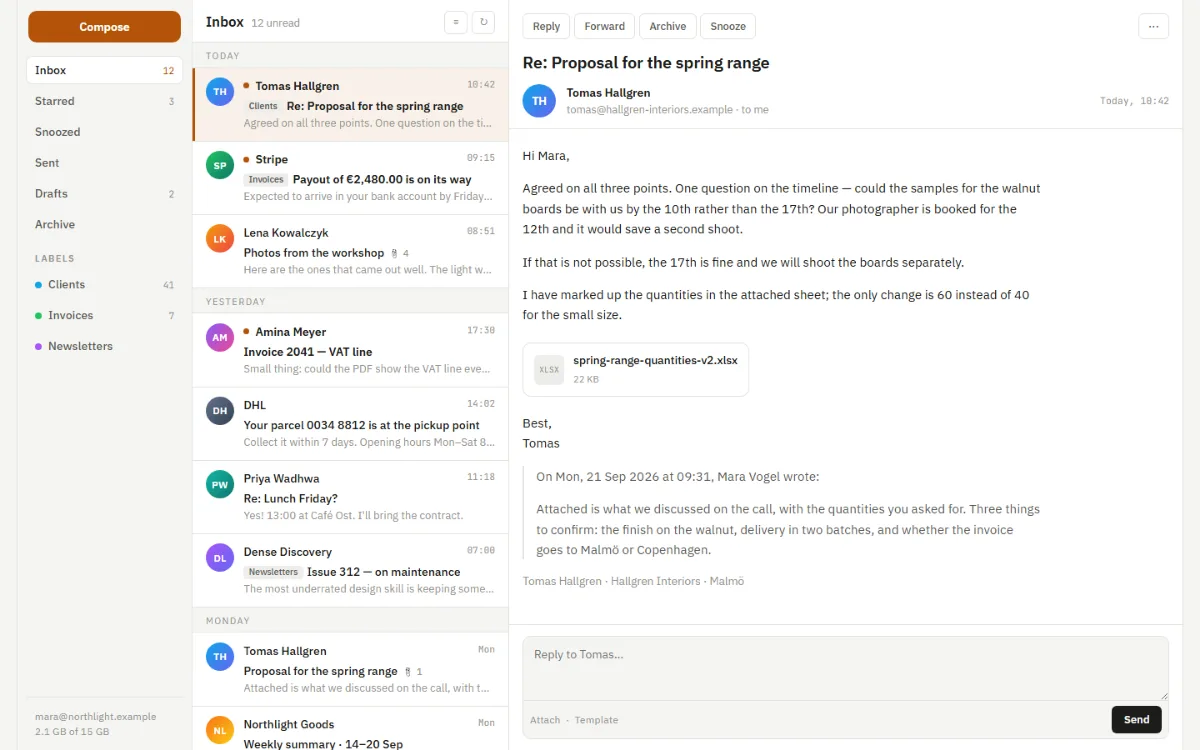Click the Clients tag on the selected email
Image resolution: width=1200 pixels, height=750 pixels.
(263, 106)
